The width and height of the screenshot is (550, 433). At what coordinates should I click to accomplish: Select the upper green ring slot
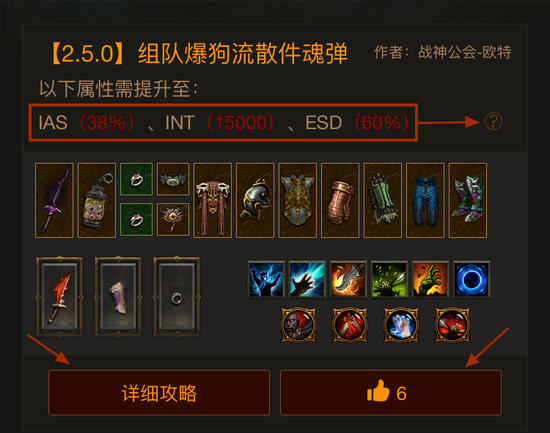point(136,179)
